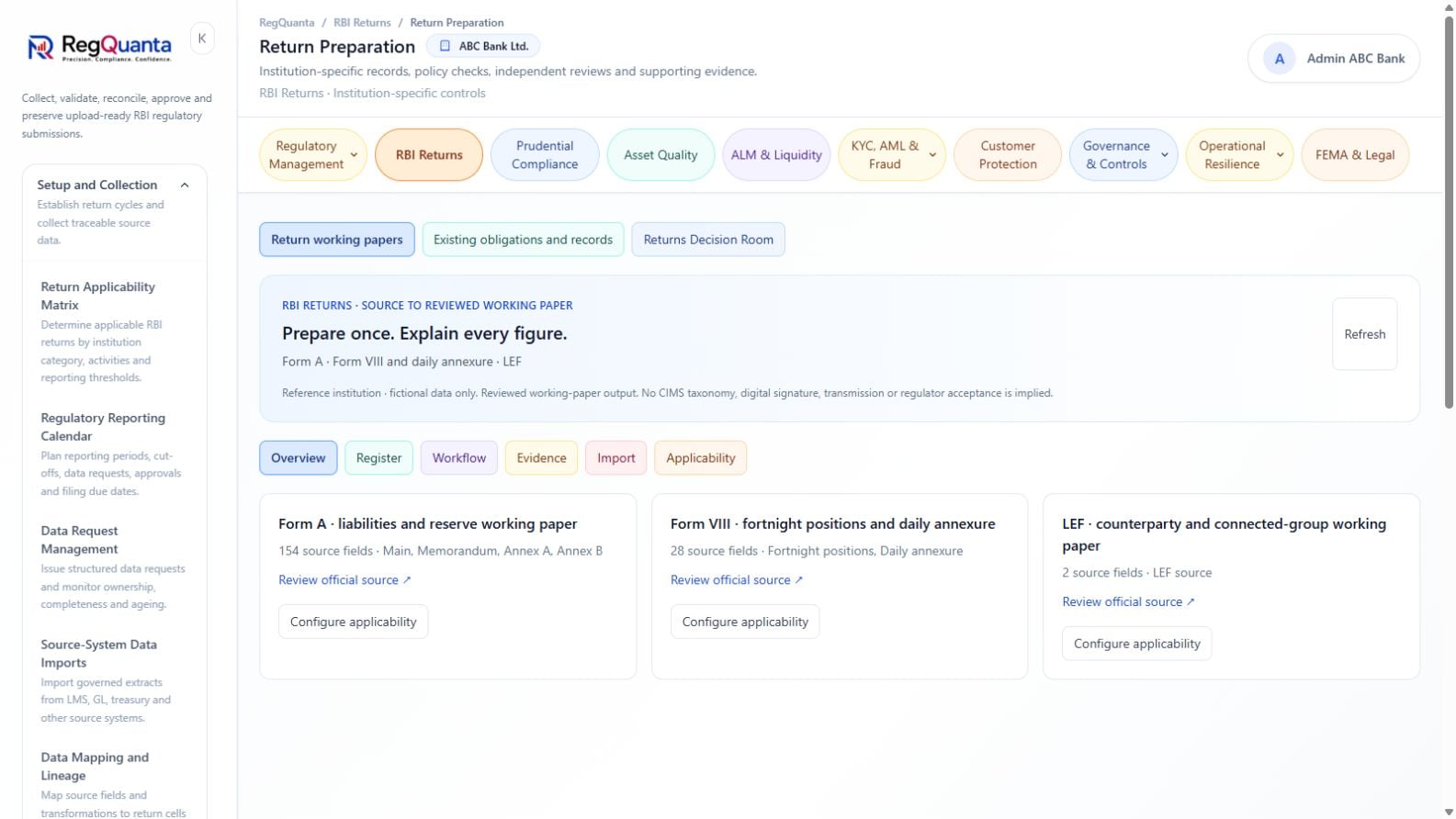1456x819 pixels.
Task: Open the Customer Protection module
Action: [1008, 155]
